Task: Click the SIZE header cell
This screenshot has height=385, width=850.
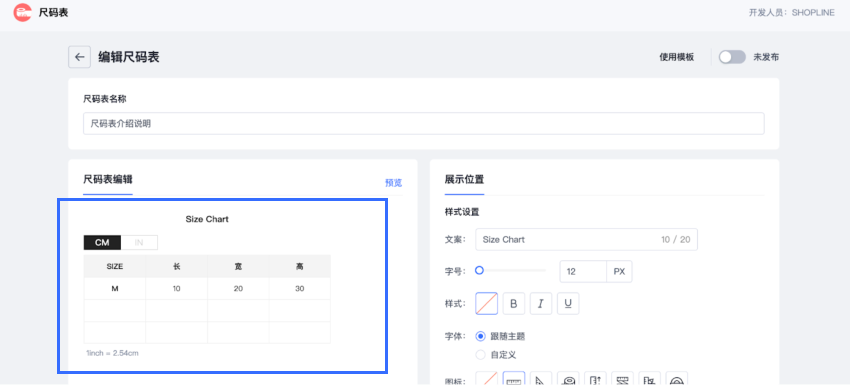Action: pos(115,266)
